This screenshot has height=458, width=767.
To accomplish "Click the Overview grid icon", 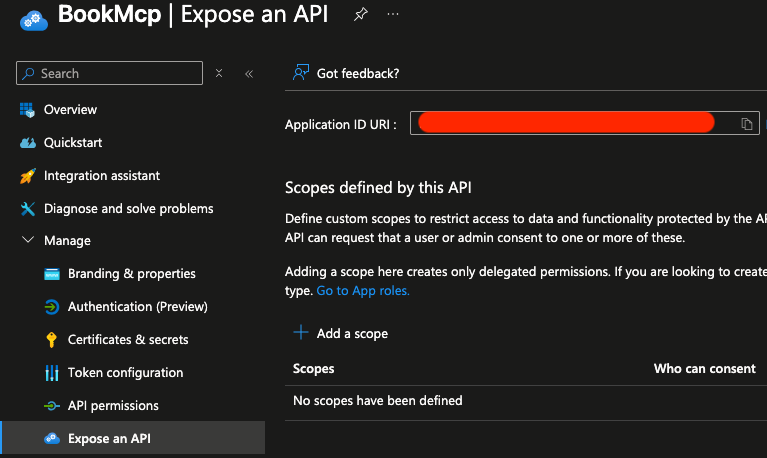I will [x=27, y=110].
